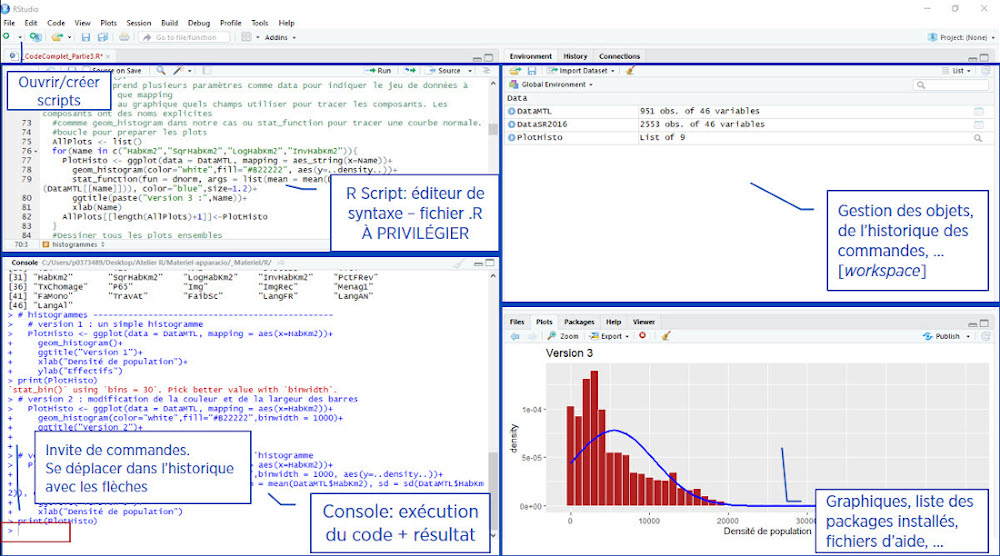Screen dimensions: 1000x556
Task: Click the print icon in main toolbar
Action: [x=124, y=37]
